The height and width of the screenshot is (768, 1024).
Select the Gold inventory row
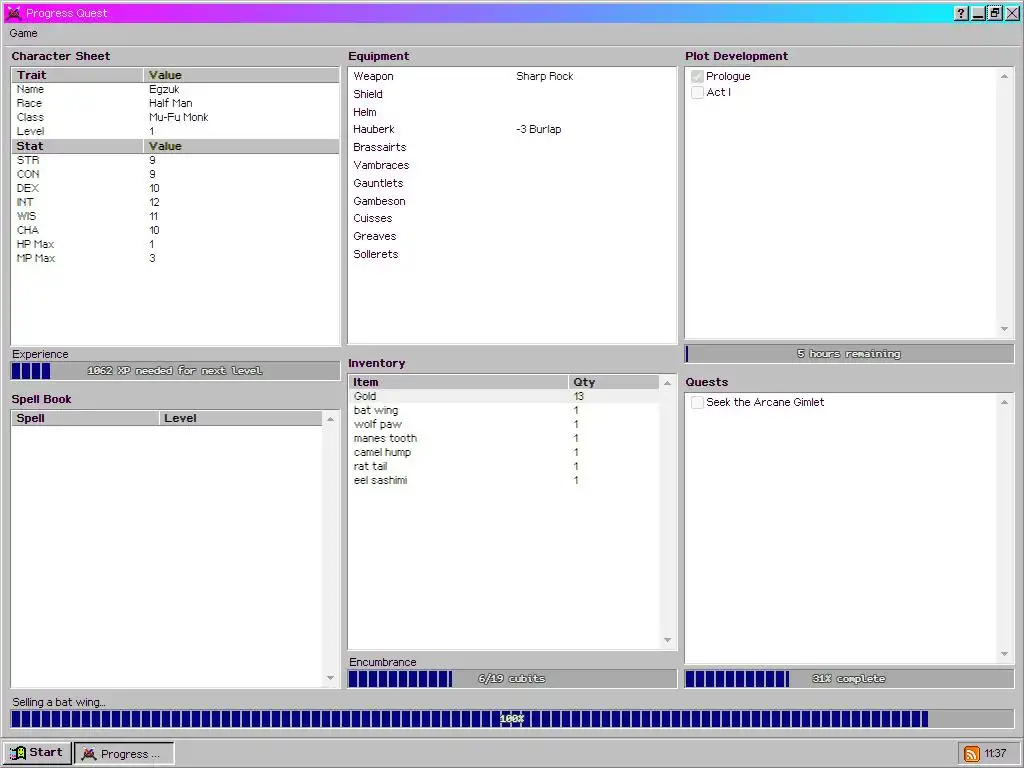504,396
